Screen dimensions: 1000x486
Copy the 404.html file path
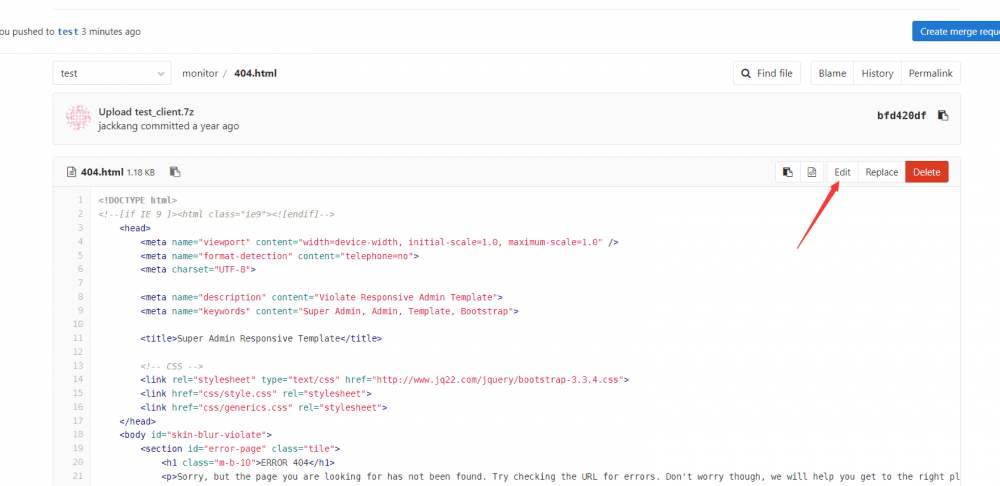(175, 172)
